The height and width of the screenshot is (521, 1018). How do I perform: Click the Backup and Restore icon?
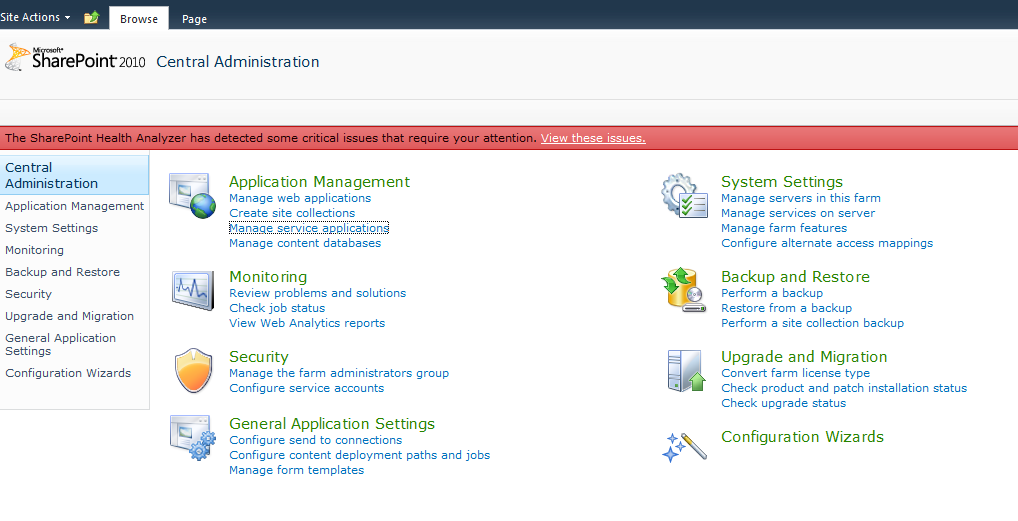pos(684,290)
